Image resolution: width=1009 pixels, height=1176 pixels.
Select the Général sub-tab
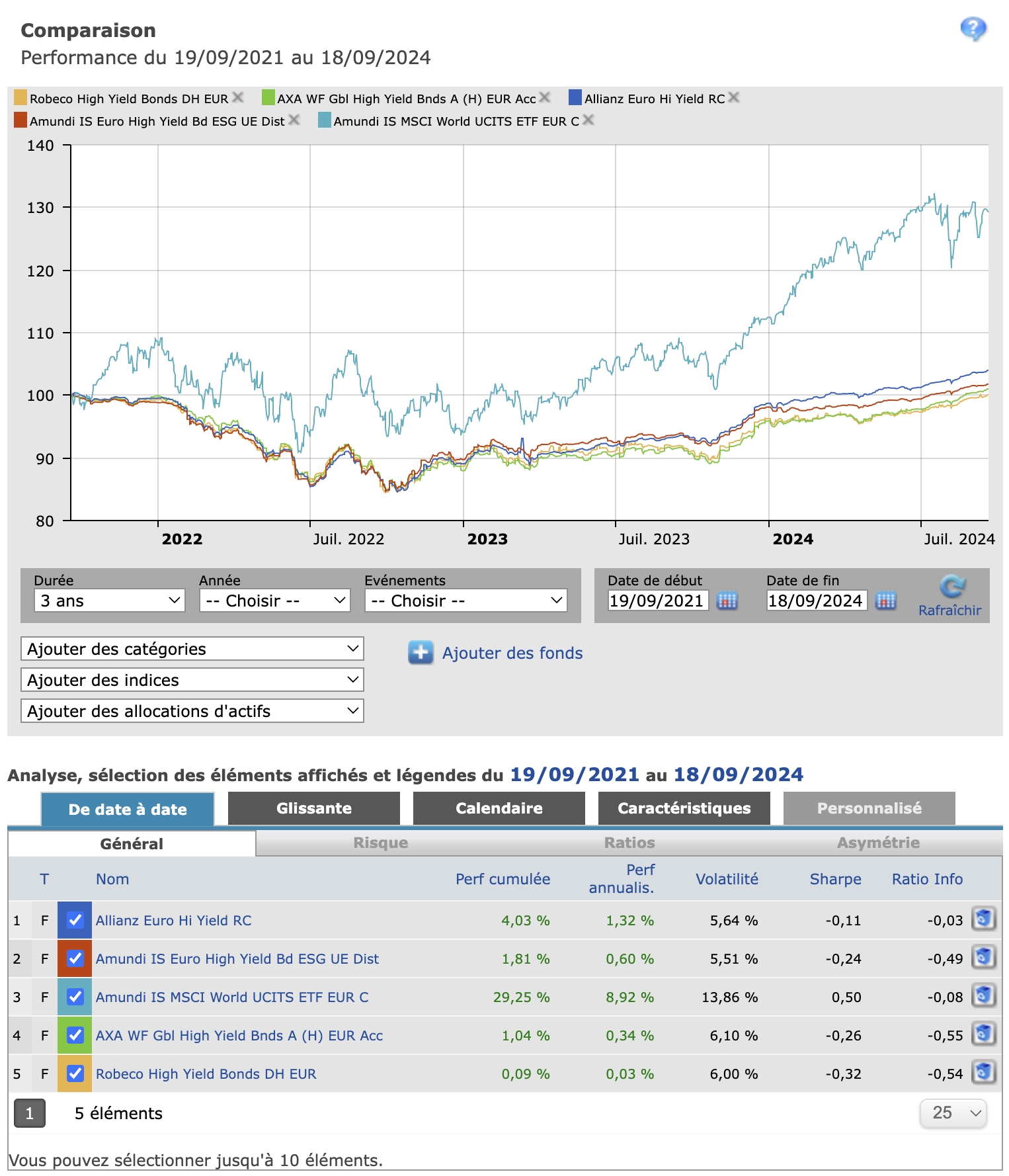pyautogui.click(x=132, y=843)
